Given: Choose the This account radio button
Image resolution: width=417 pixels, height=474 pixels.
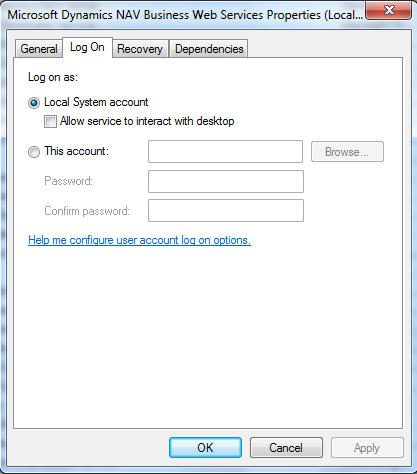Looking at the screenshot, I should (34, 152).
